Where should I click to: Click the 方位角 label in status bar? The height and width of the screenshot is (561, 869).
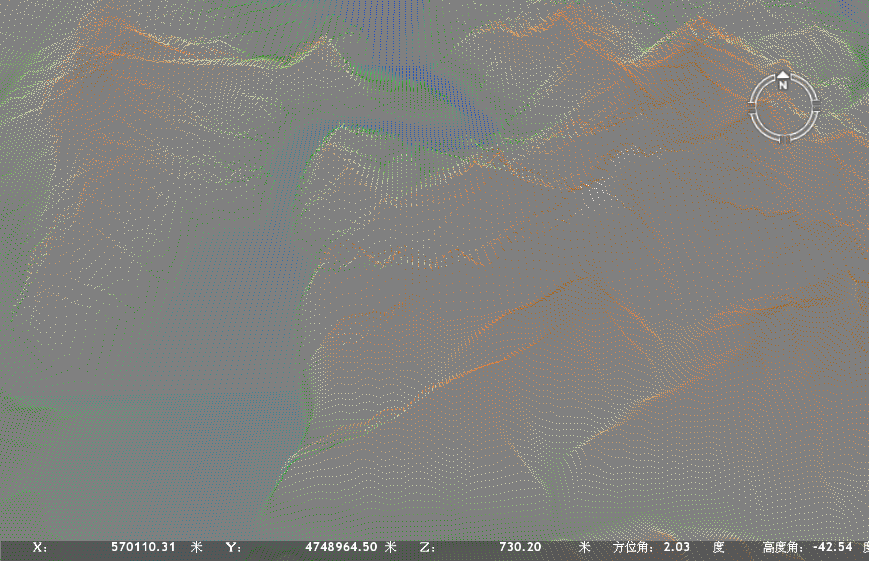click(x=631, y=547)
